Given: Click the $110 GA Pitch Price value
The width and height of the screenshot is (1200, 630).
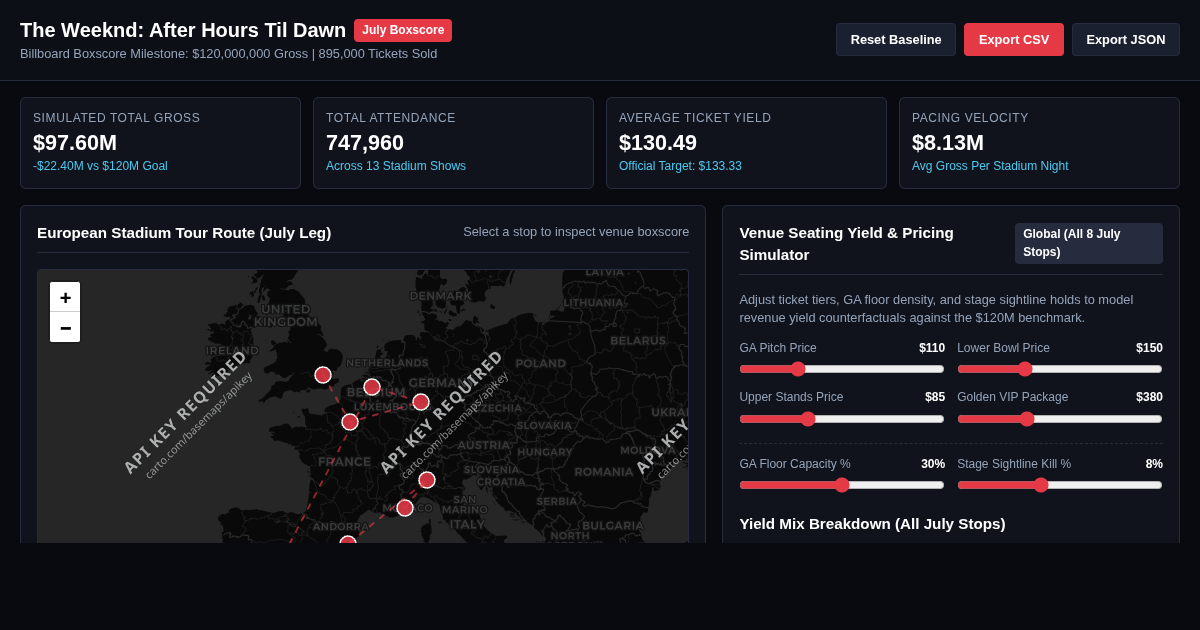Looking at the screenshot, I should point(932,348).
